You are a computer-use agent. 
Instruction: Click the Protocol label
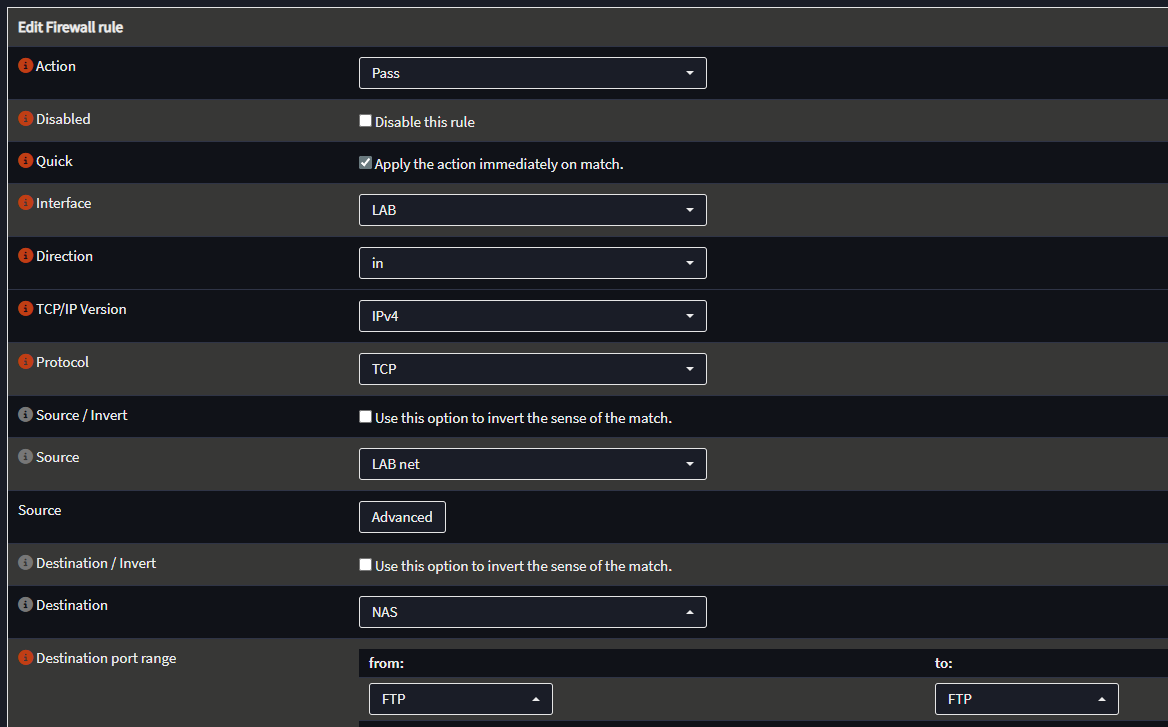click(63, 362)
